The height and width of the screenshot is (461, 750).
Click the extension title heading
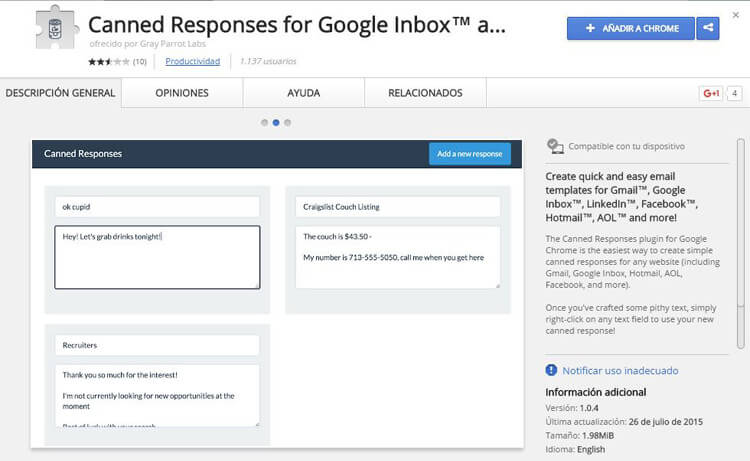(297, 25)
